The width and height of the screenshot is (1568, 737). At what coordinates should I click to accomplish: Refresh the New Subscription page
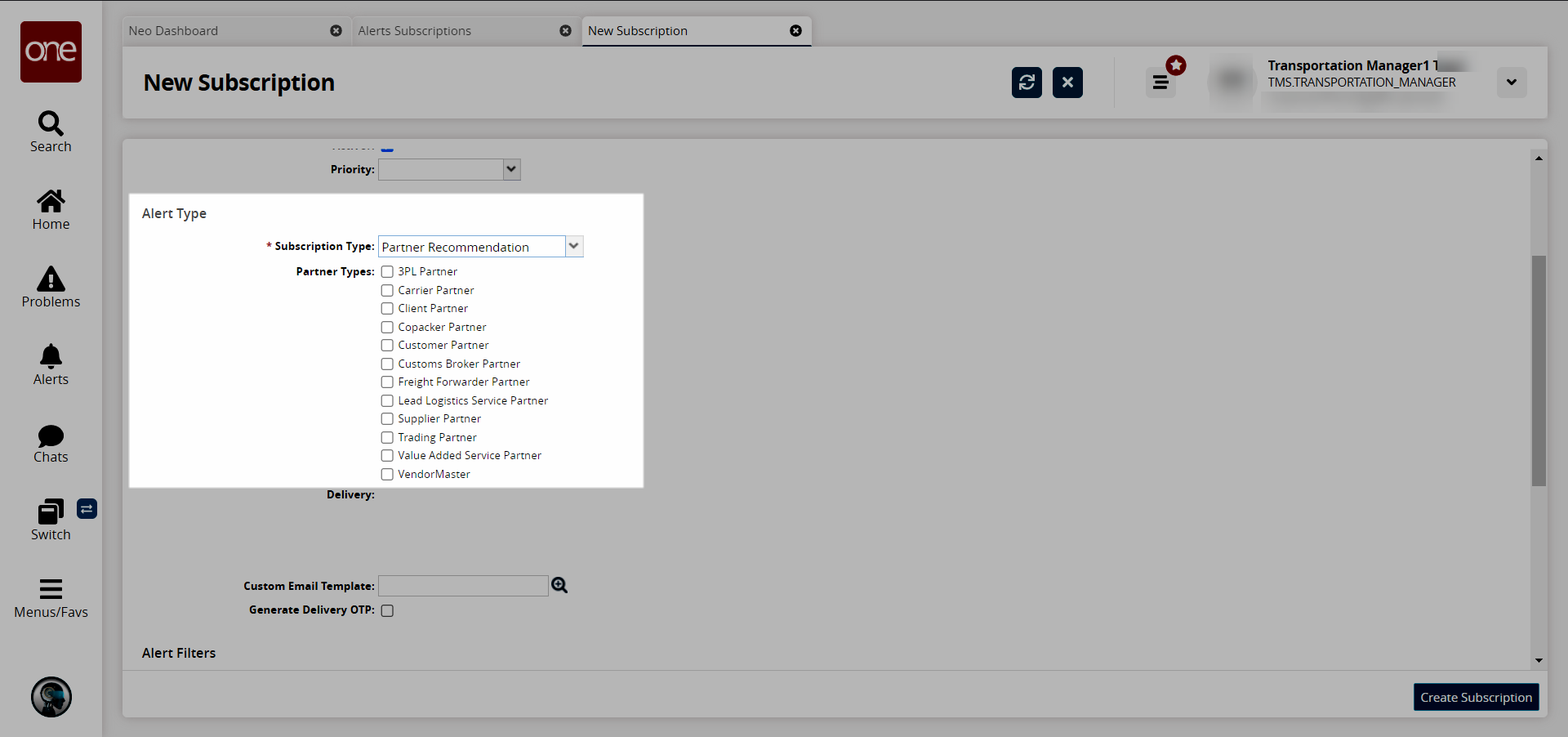[1027, 83]
